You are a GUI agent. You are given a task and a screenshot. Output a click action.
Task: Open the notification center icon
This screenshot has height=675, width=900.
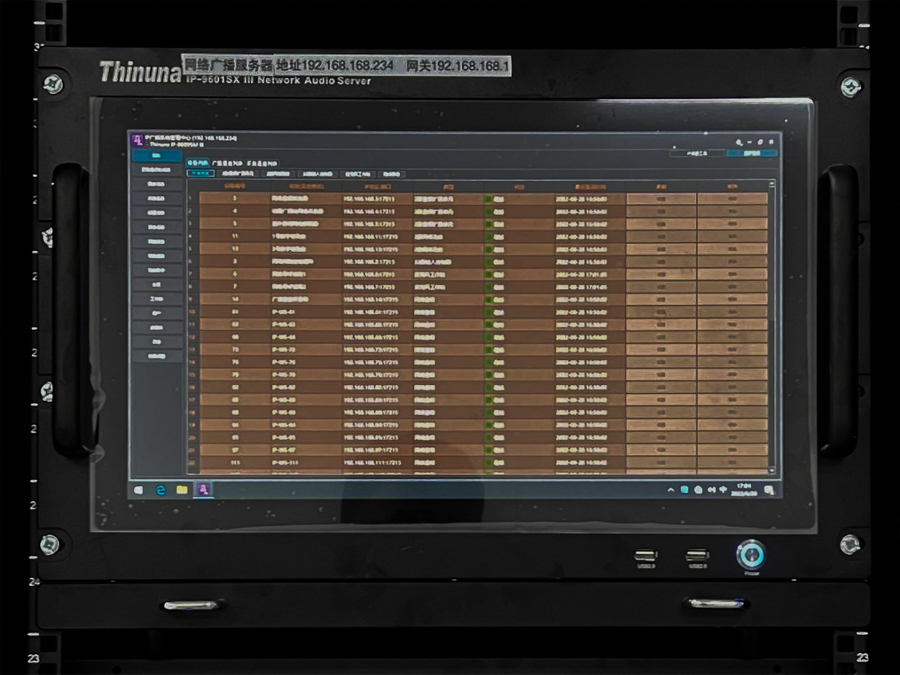tap(767, 490)
